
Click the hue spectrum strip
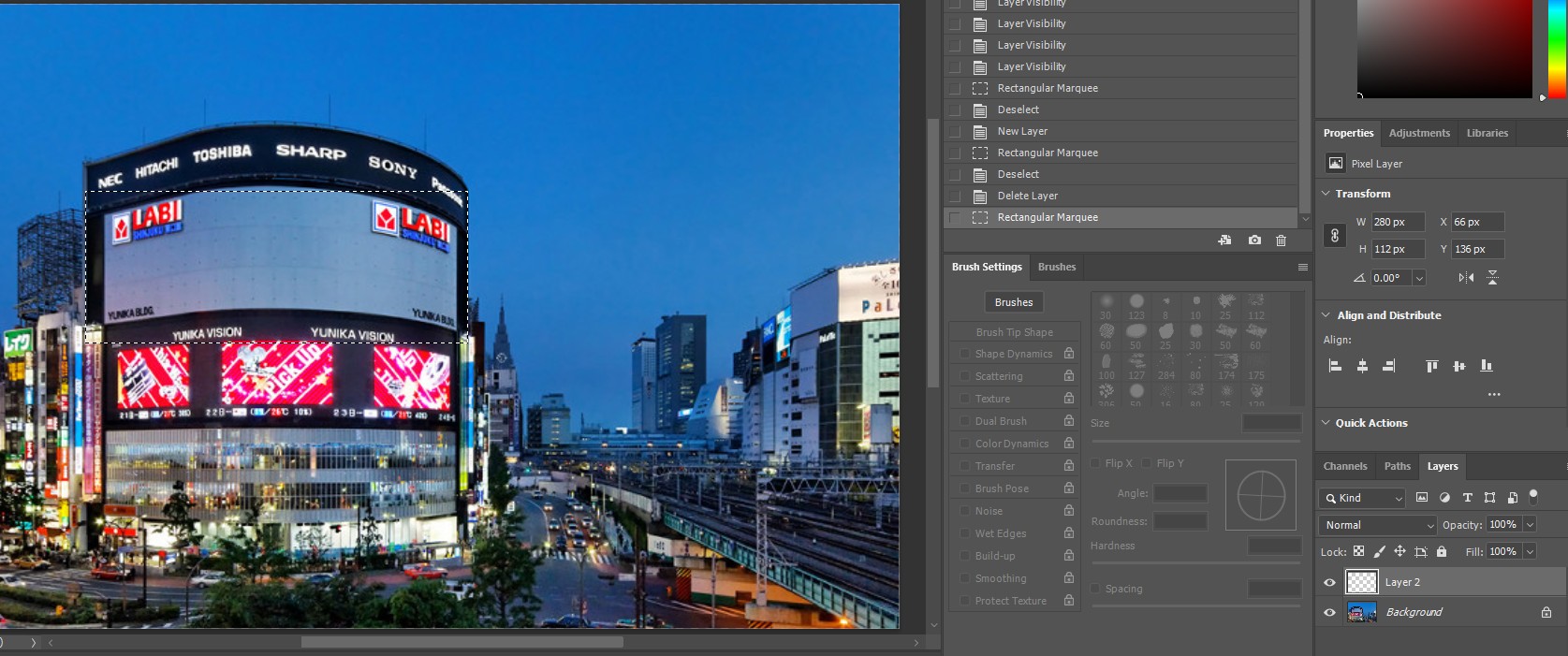1556,48
